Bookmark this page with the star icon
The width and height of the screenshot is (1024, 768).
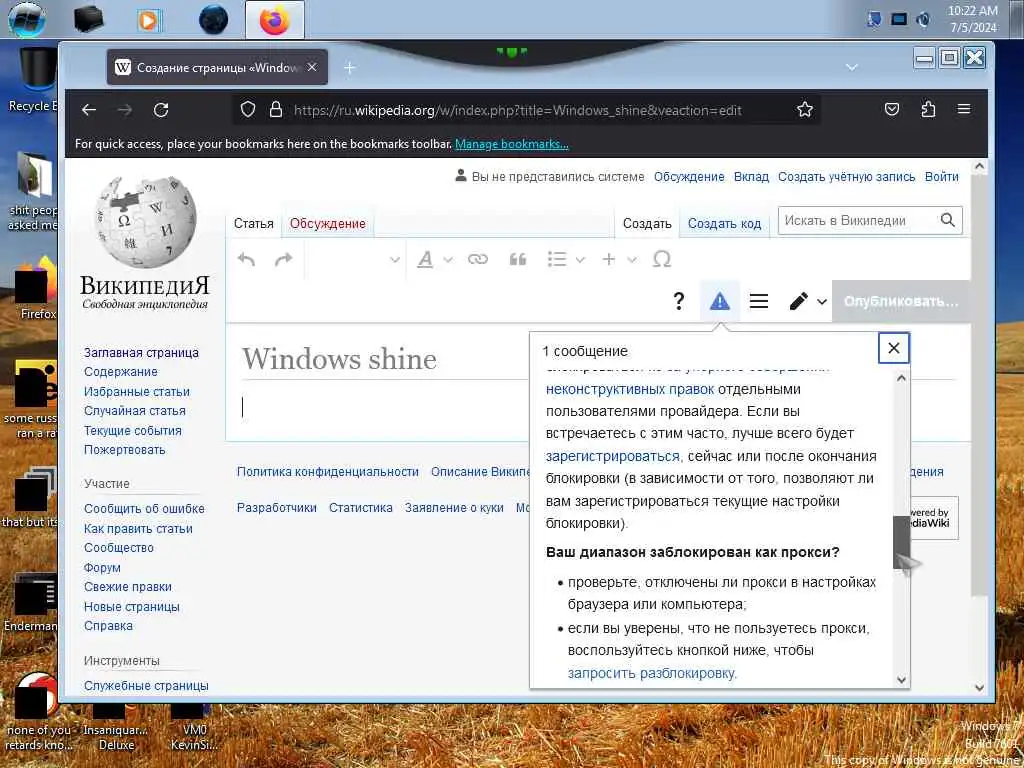coord(805,109)
